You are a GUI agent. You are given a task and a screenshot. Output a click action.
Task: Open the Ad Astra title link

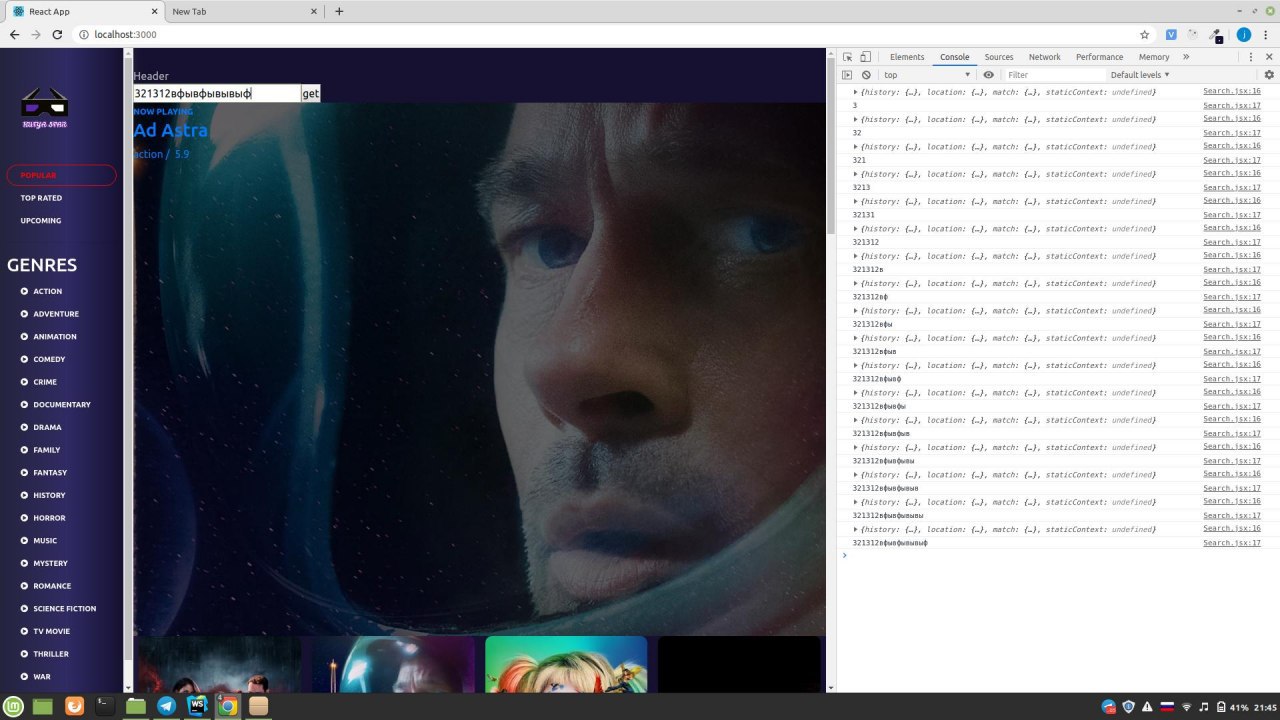(x=171, y=130)
